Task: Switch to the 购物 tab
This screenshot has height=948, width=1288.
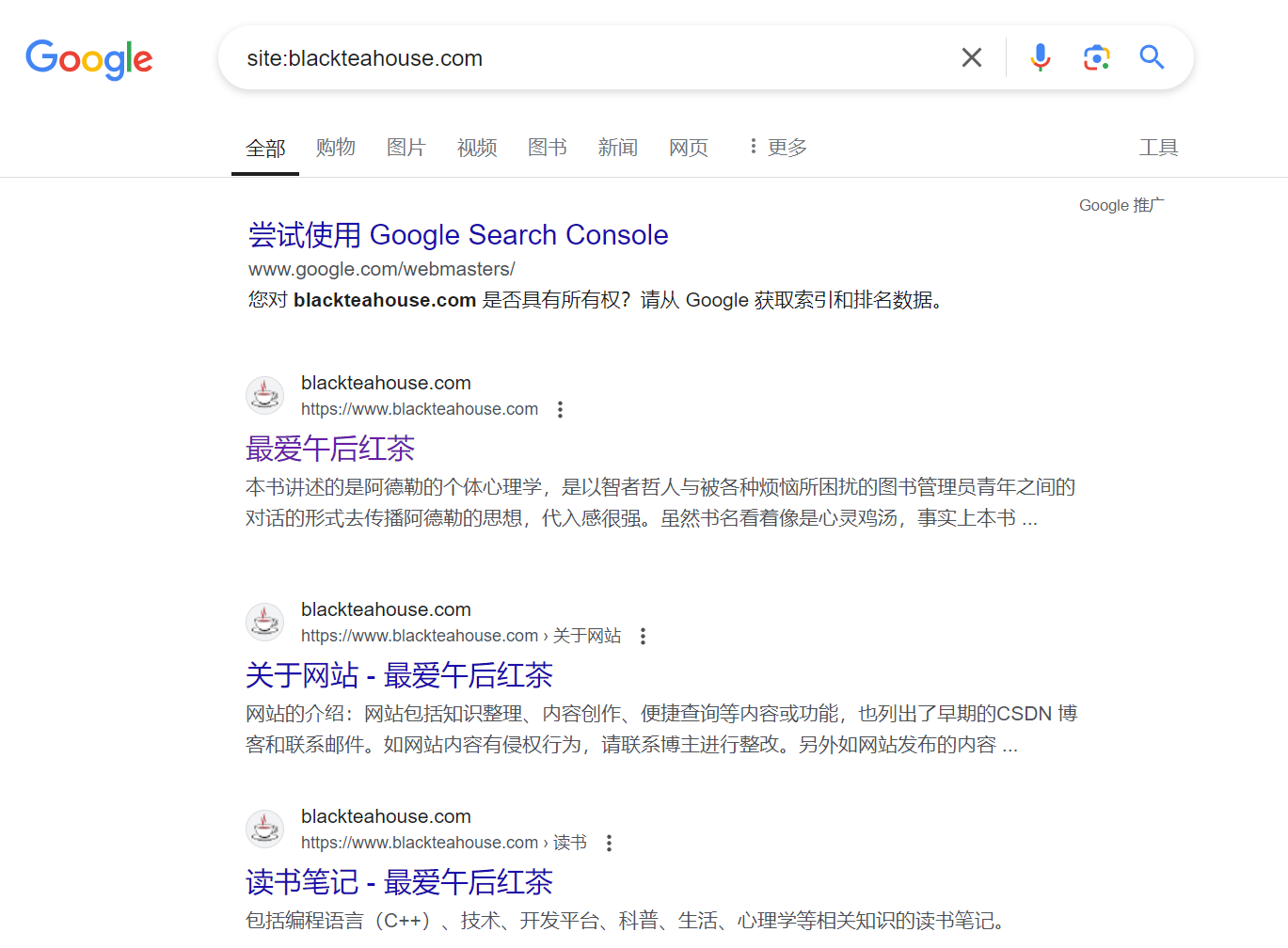Action: [336, 147]
